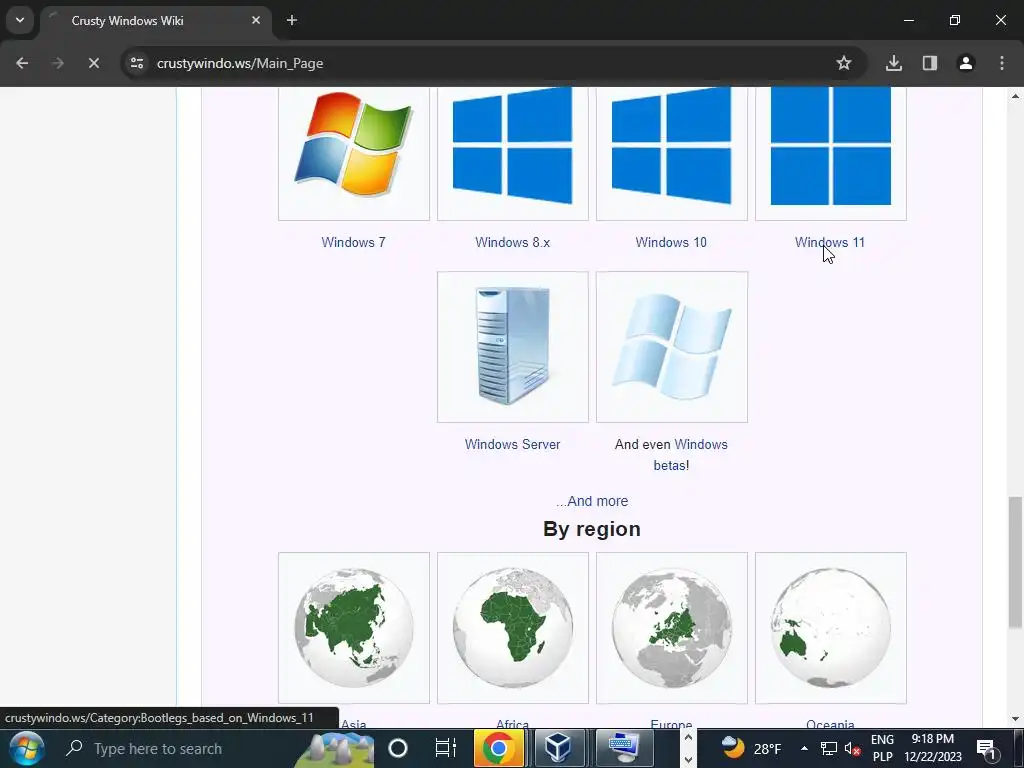
Task: Open a new tab with the plus button
Action: (292, 20)
